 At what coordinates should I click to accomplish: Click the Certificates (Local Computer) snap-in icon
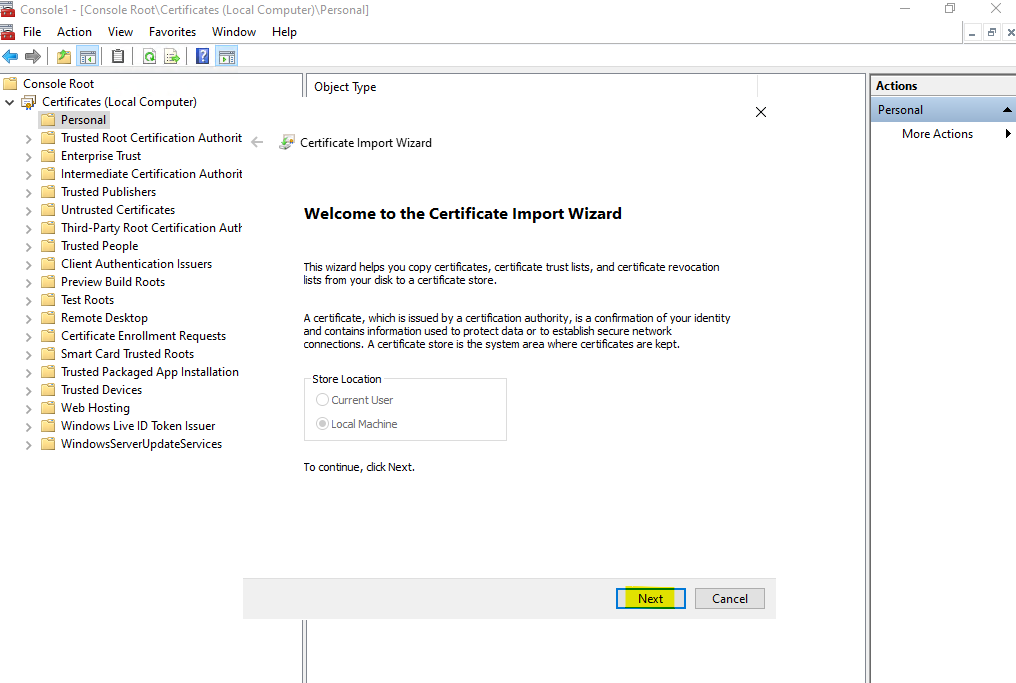[x=29, y=102]
